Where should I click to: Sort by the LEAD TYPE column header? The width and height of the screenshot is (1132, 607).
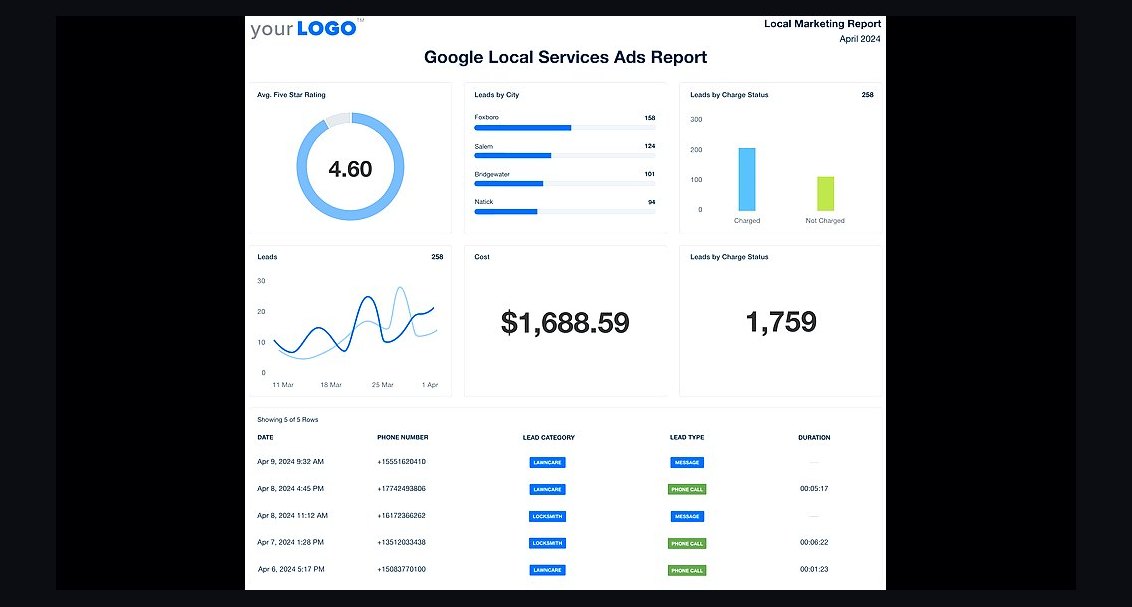687,437
